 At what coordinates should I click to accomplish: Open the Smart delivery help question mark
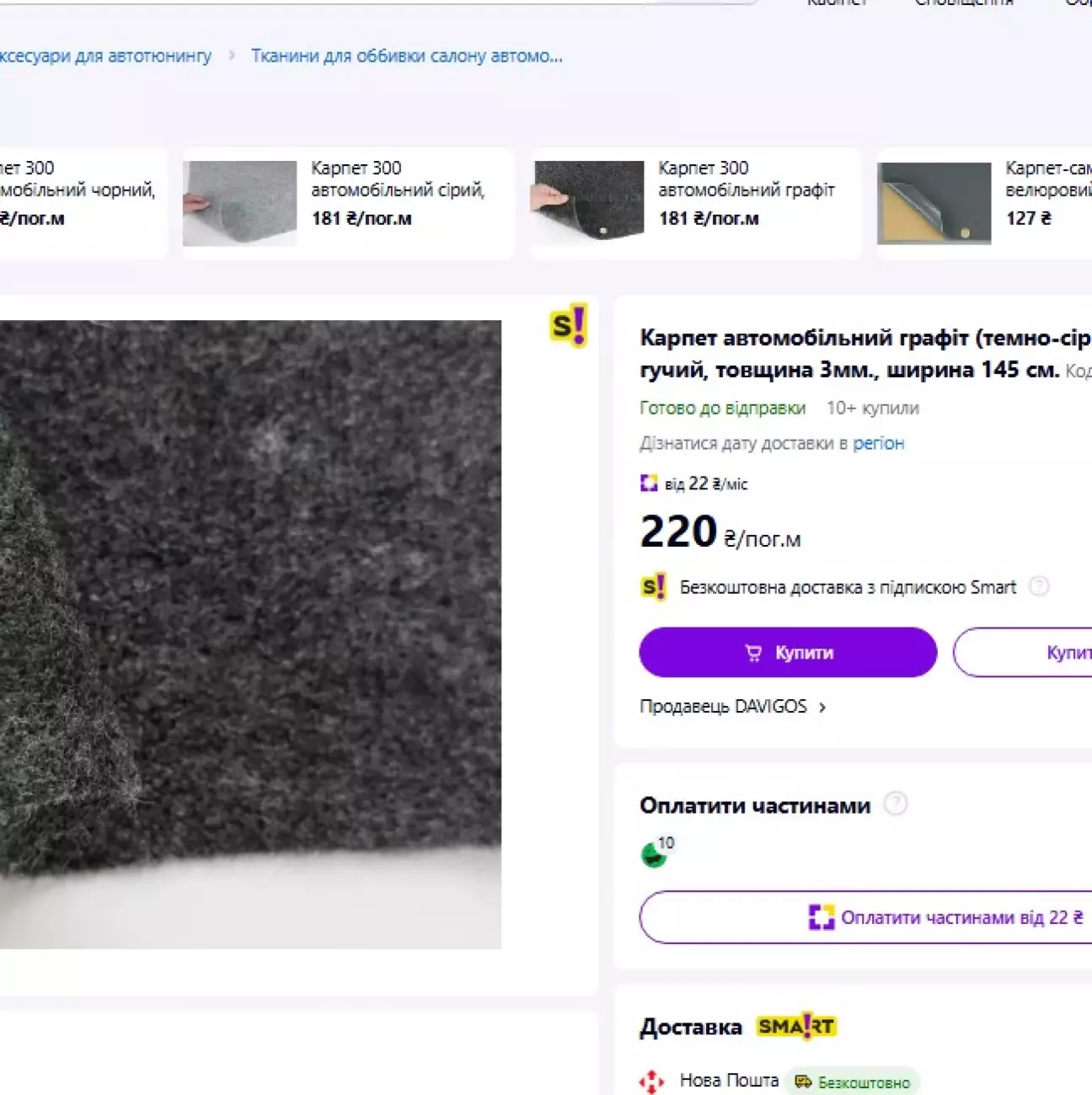coord(1040,586)
